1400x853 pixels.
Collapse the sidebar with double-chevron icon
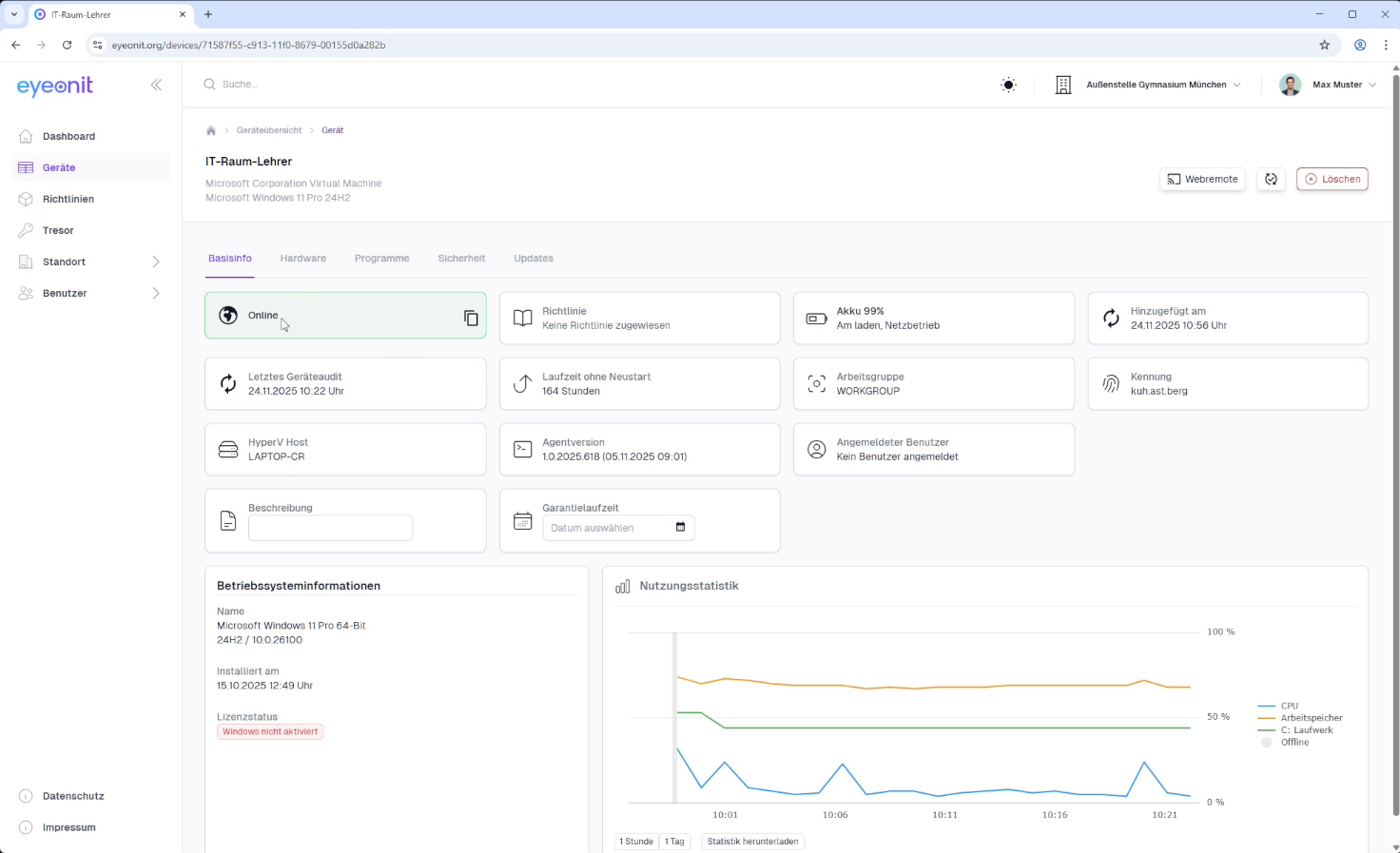[156, 85]
